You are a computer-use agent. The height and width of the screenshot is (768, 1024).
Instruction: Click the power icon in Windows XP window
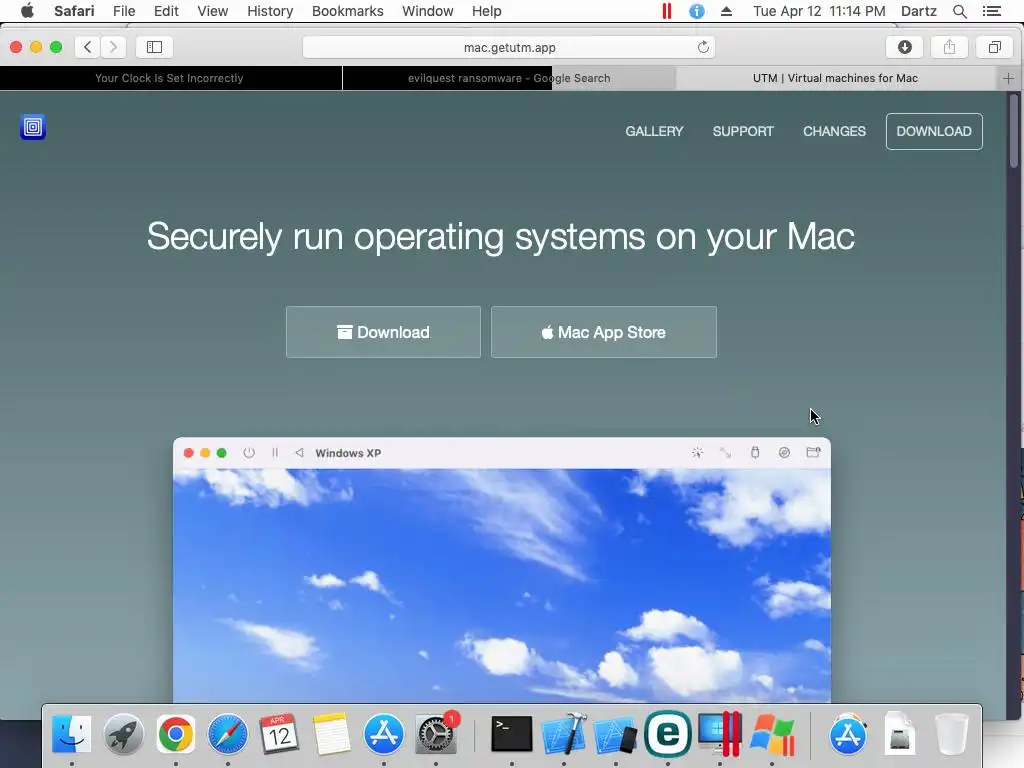click(249, 453)
